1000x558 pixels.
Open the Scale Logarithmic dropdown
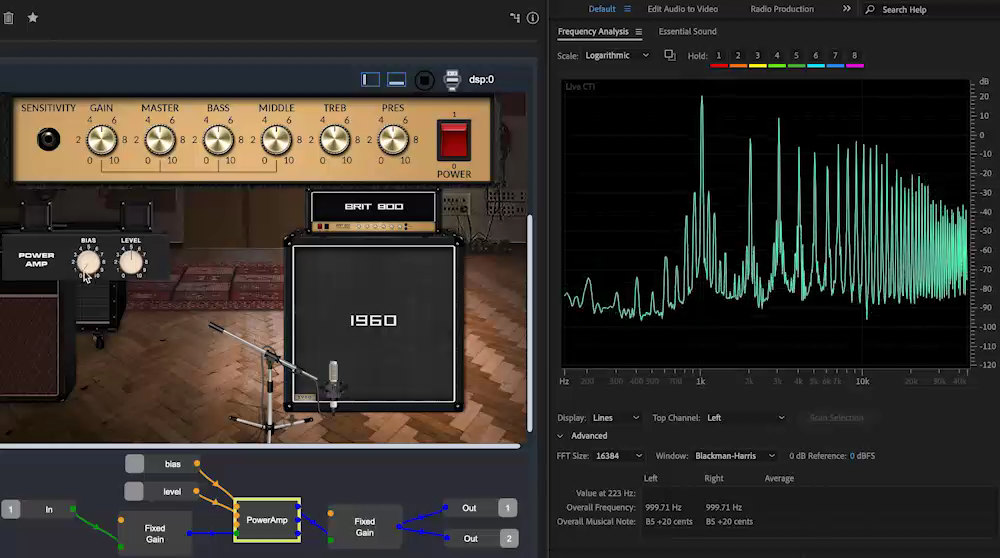click(617, 55)
